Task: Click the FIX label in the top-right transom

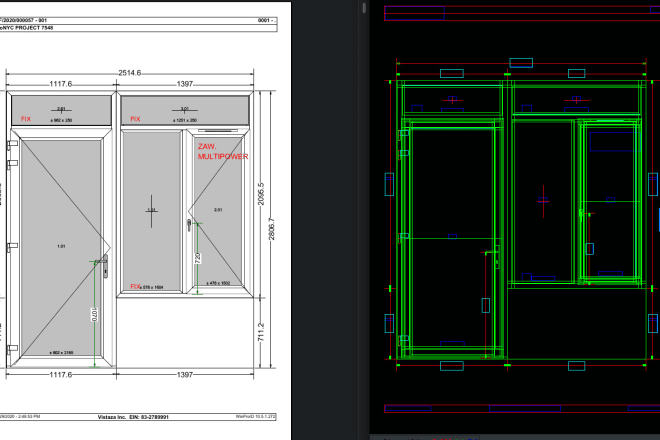Action: coord(135,120)
